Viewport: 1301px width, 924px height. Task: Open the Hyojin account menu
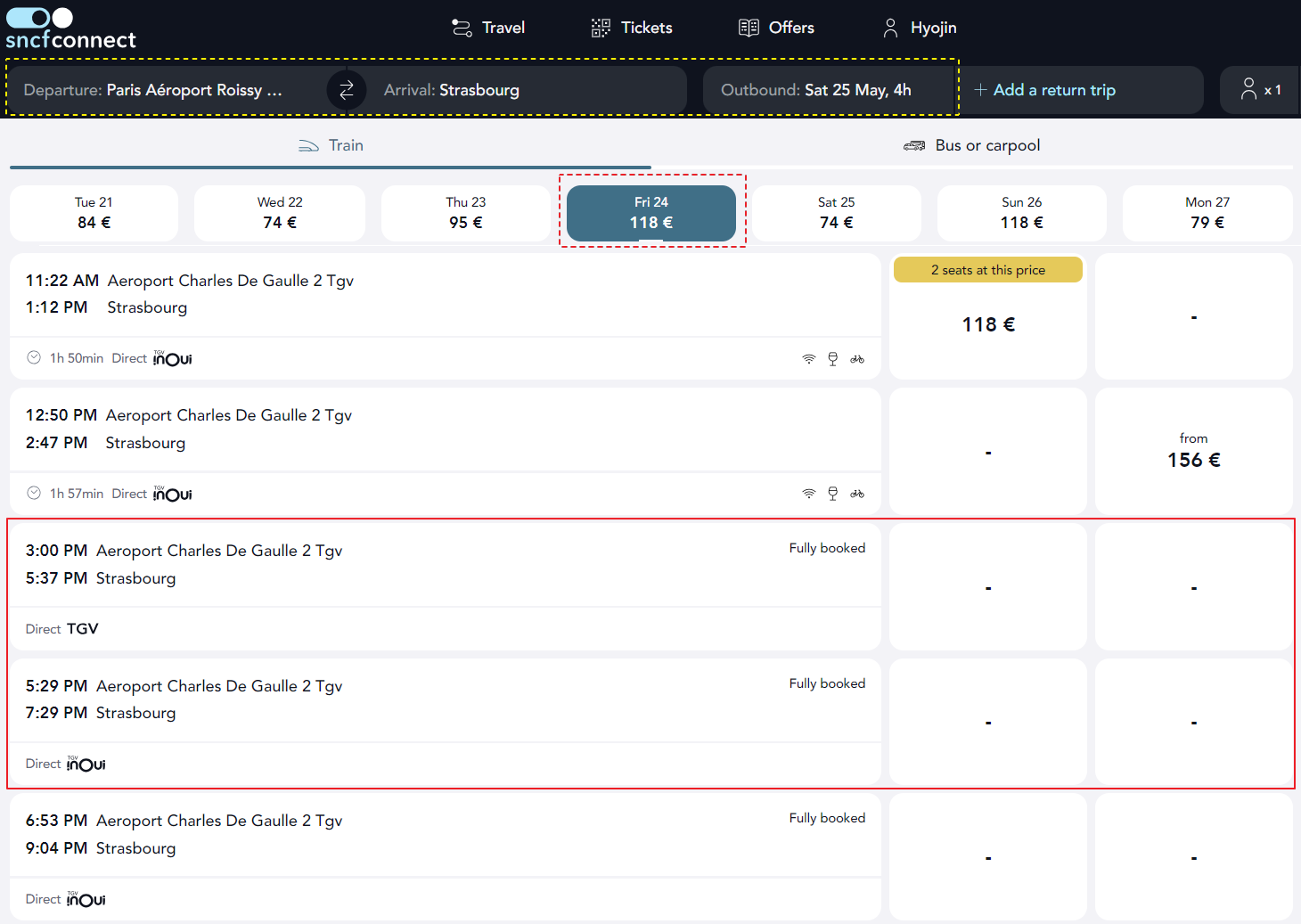point(919,28)
